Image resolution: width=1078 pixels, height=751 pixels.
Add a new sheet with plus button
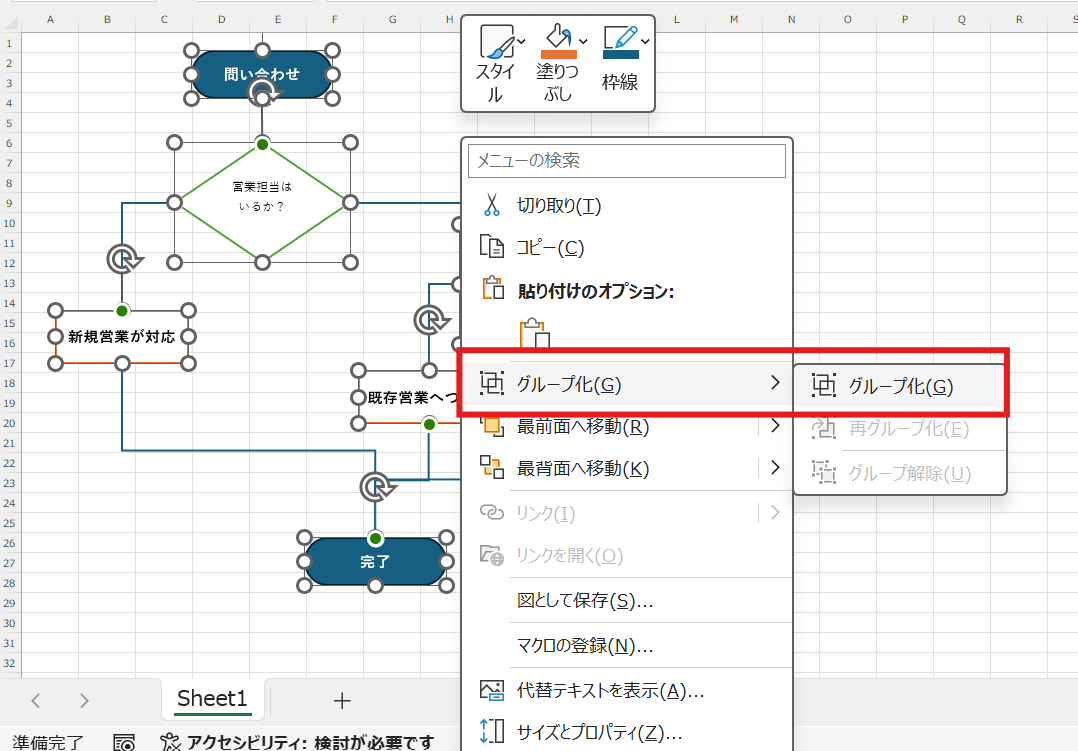[x=342, y=700]
